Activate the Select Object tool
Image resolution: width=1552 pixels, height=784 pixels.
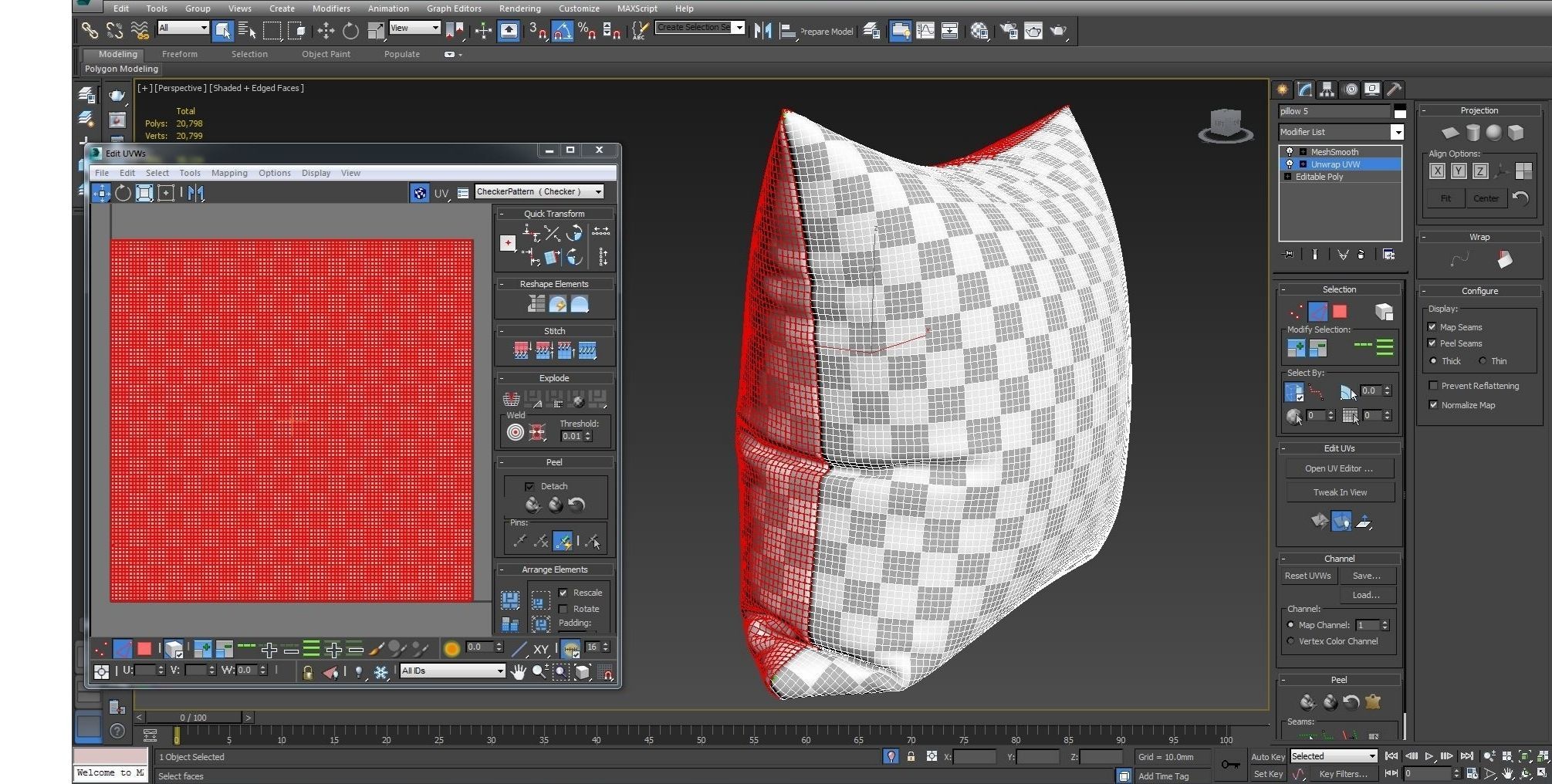[x=222, y=31]
